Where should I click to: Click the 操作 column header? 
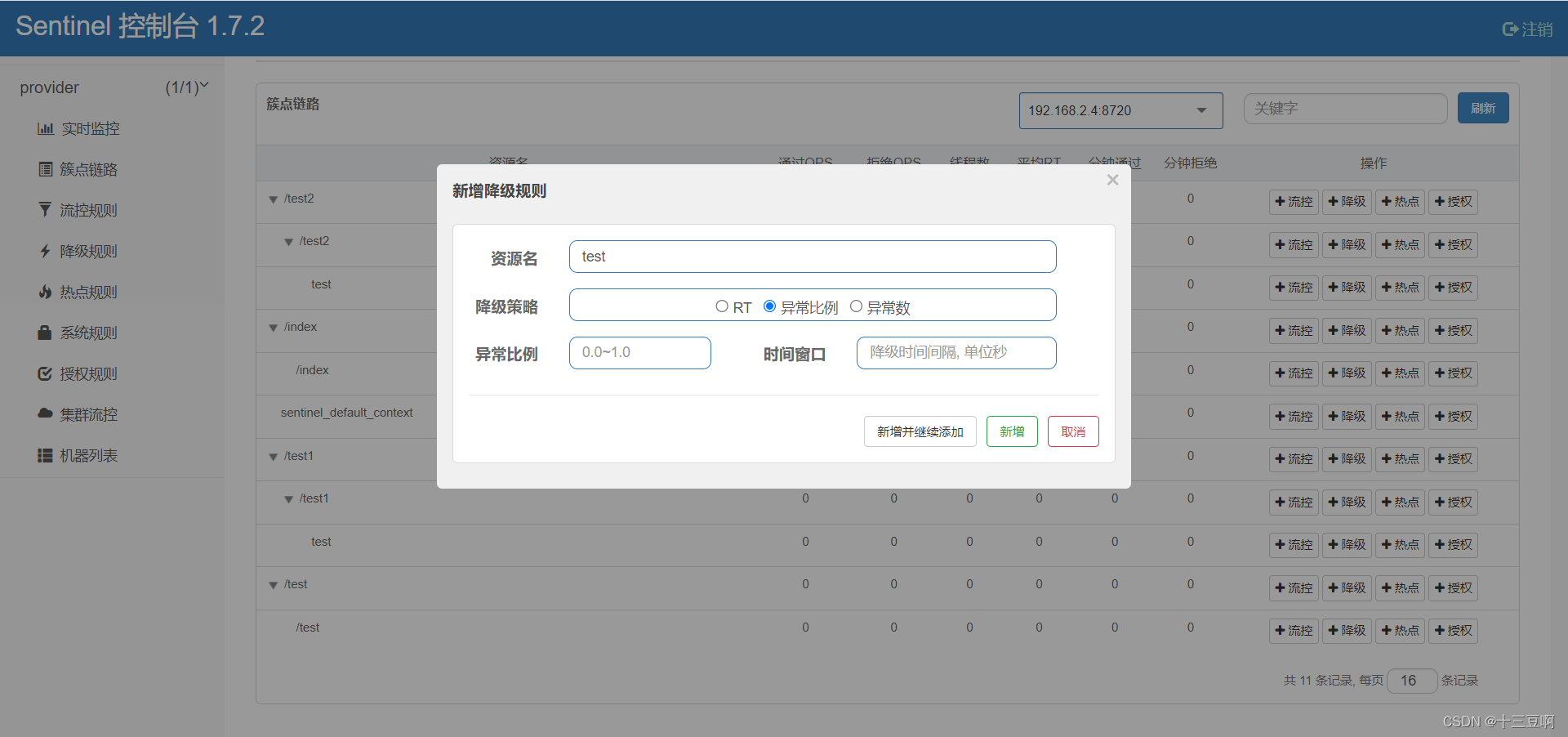[x=1374, y=163]
